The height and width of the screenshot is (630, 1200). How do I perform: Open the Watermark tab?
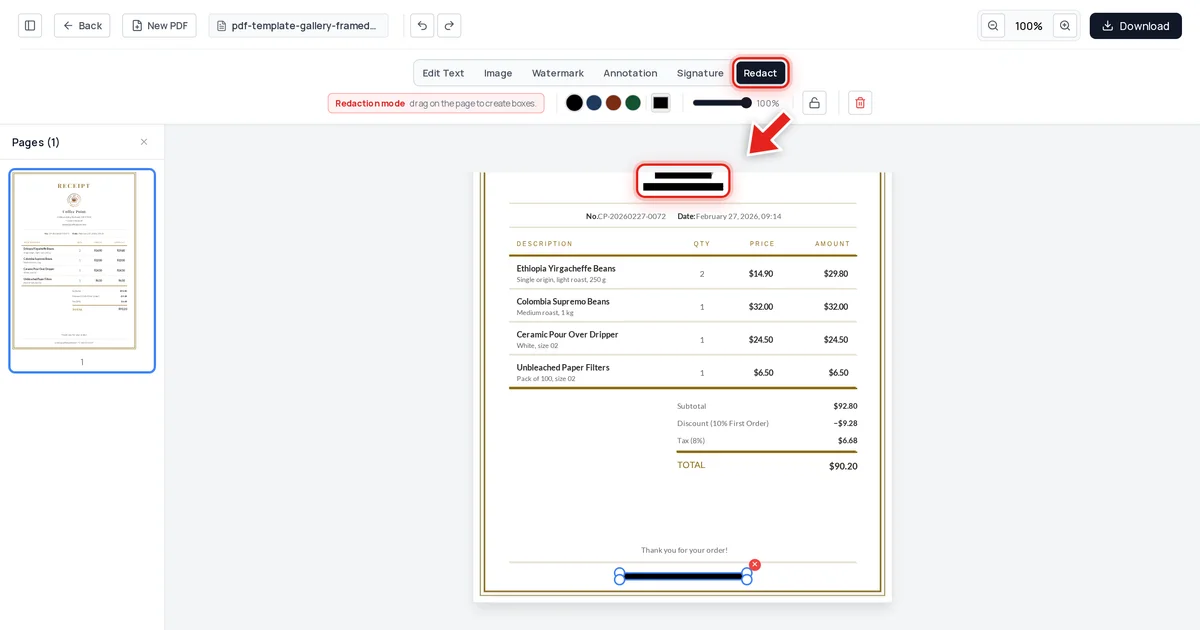pyautogui.click(x=558, y=73)
